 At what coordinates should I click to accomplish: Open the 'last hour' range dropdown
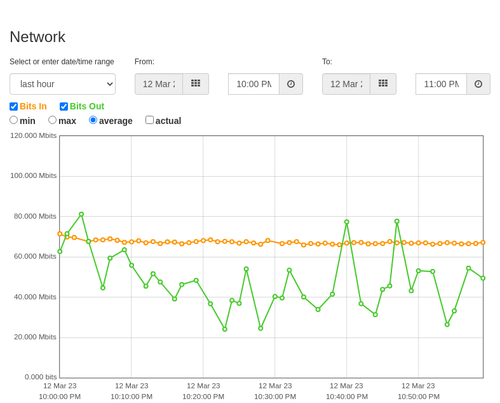(63, 84)
